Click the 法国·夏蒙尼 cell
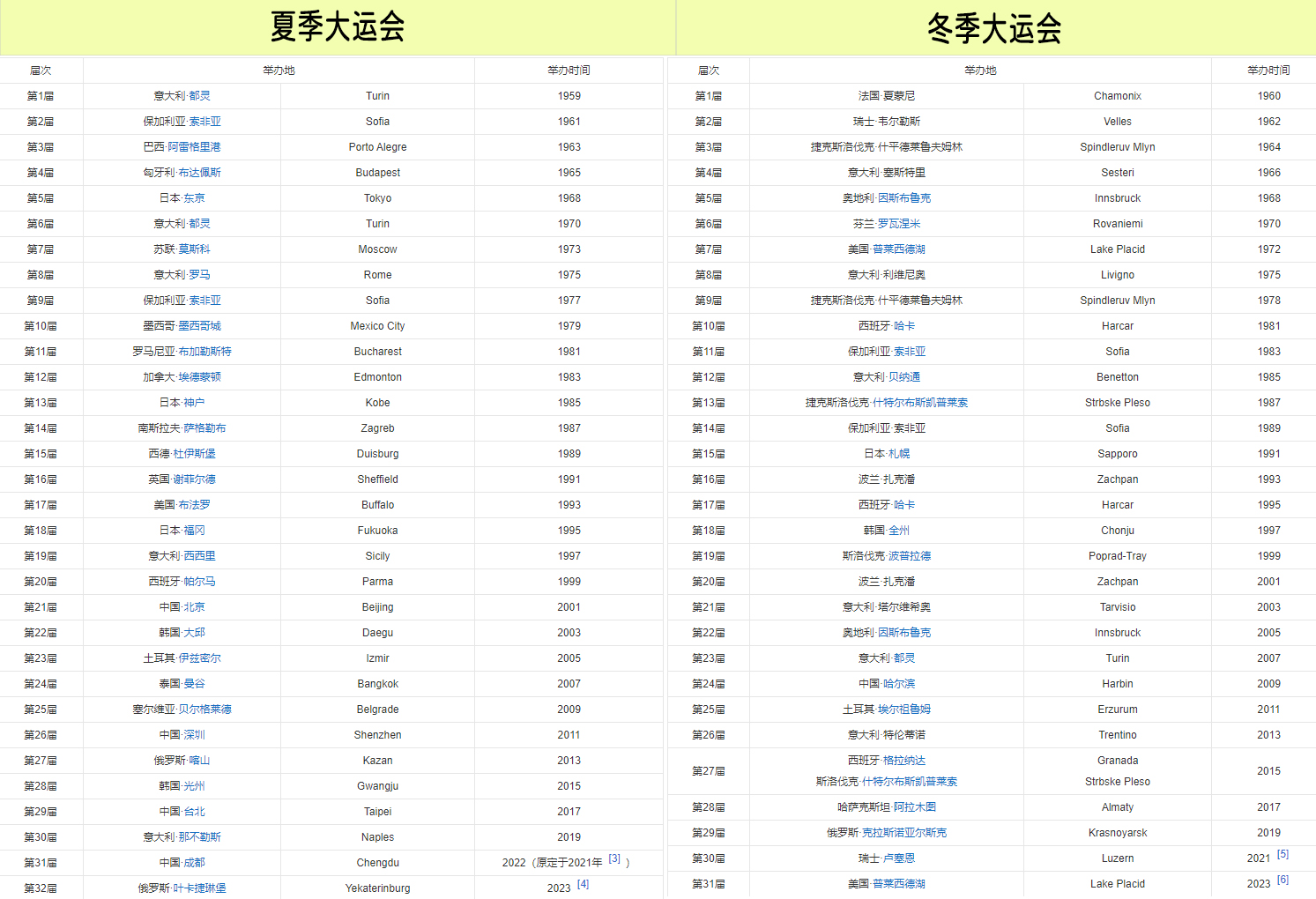1316x899 pixels. [x=887, y=96]
